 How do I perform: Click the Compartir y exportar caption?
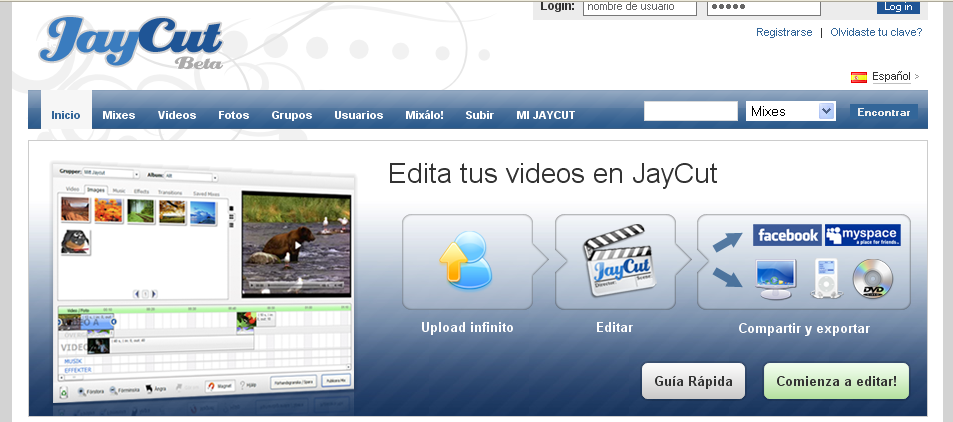click(804, 329)
